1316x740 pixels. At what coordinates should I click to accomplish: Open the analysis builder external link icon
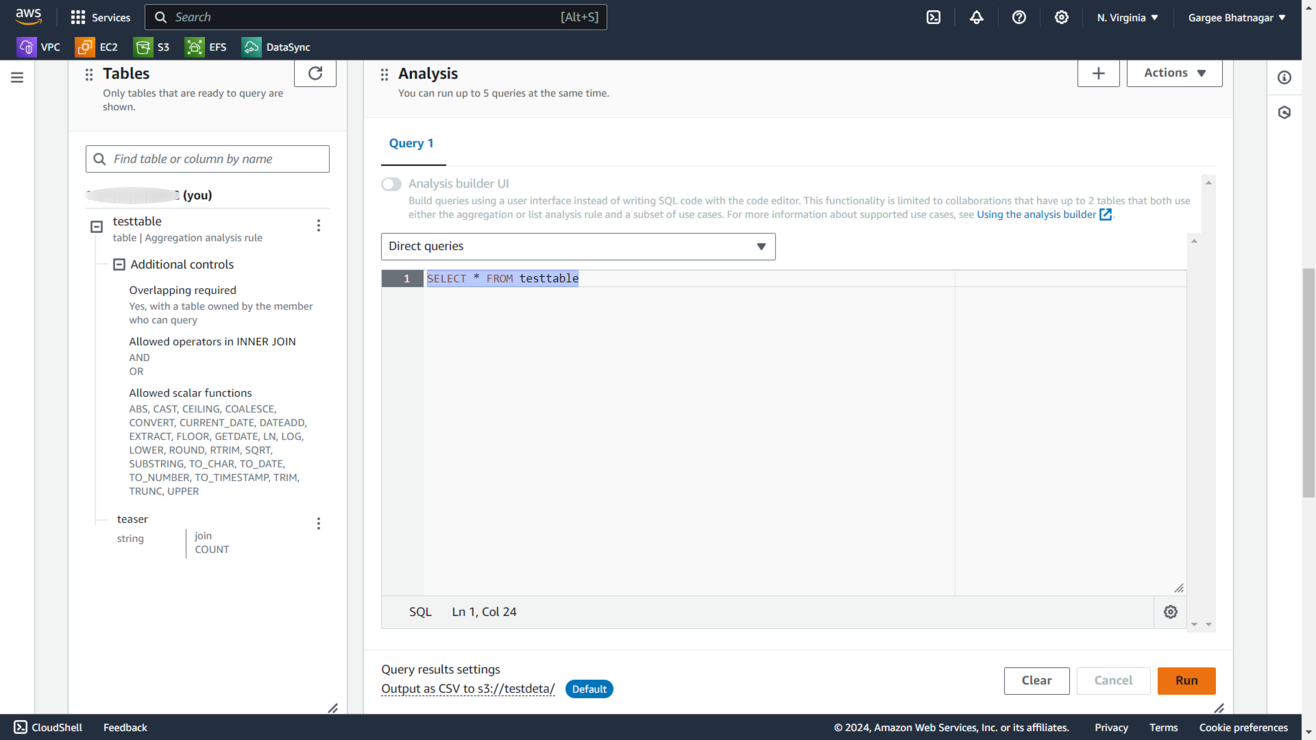(1105, 214)
